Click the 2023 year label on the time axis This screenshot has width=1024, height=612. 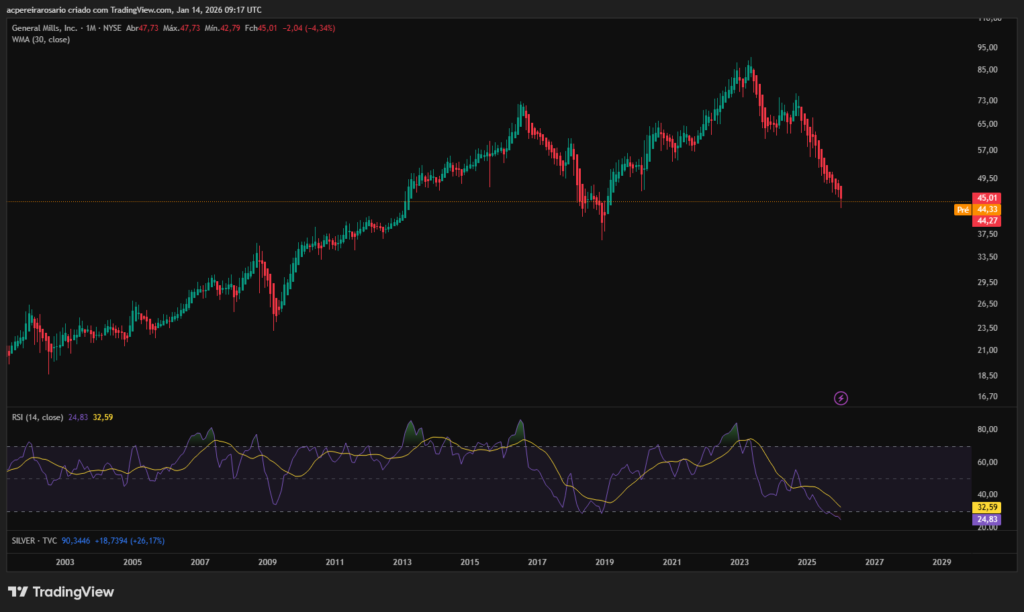[739, 562]
